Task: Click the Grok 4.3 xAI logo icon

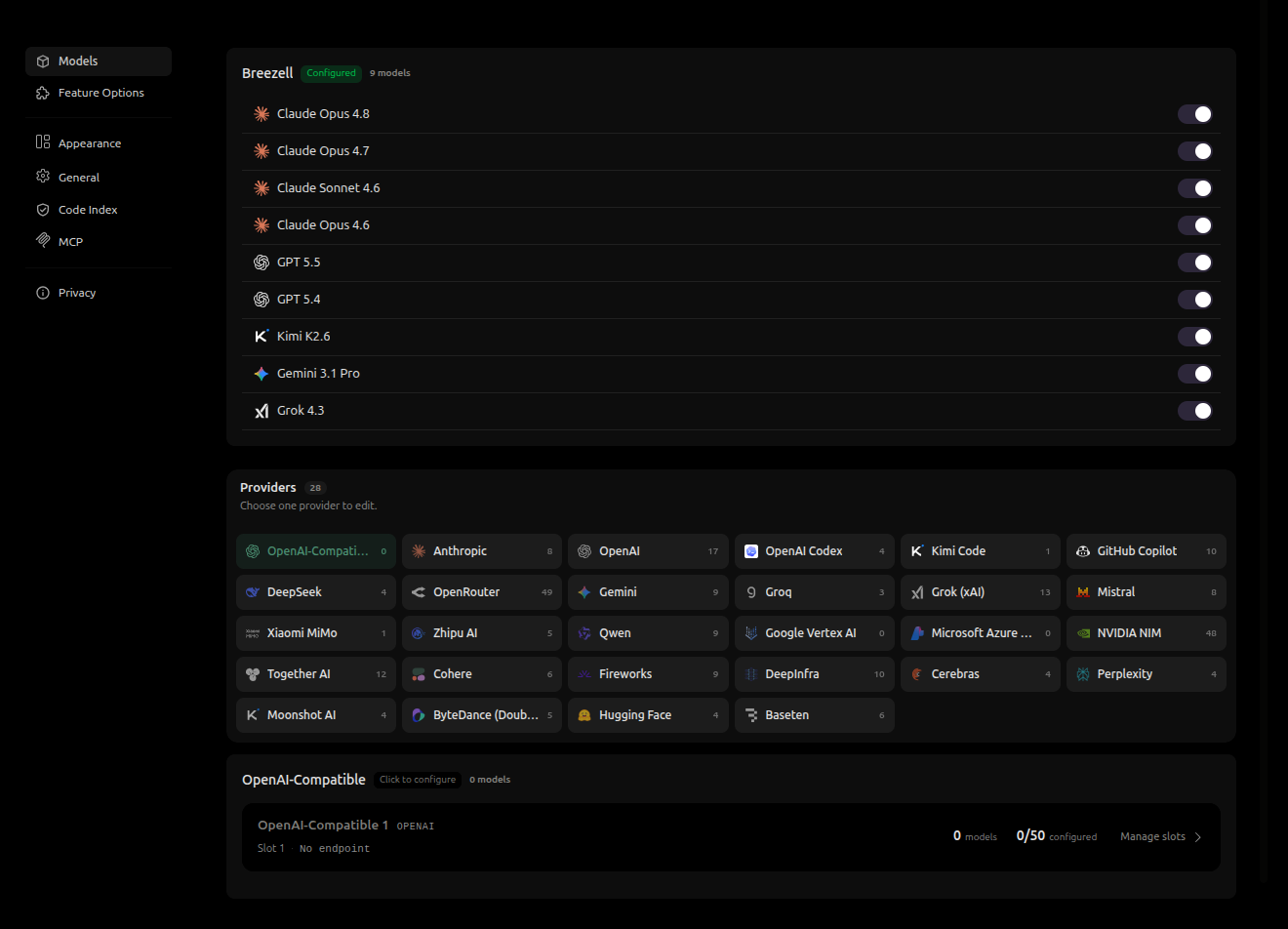Action: (x=262, y=411)
